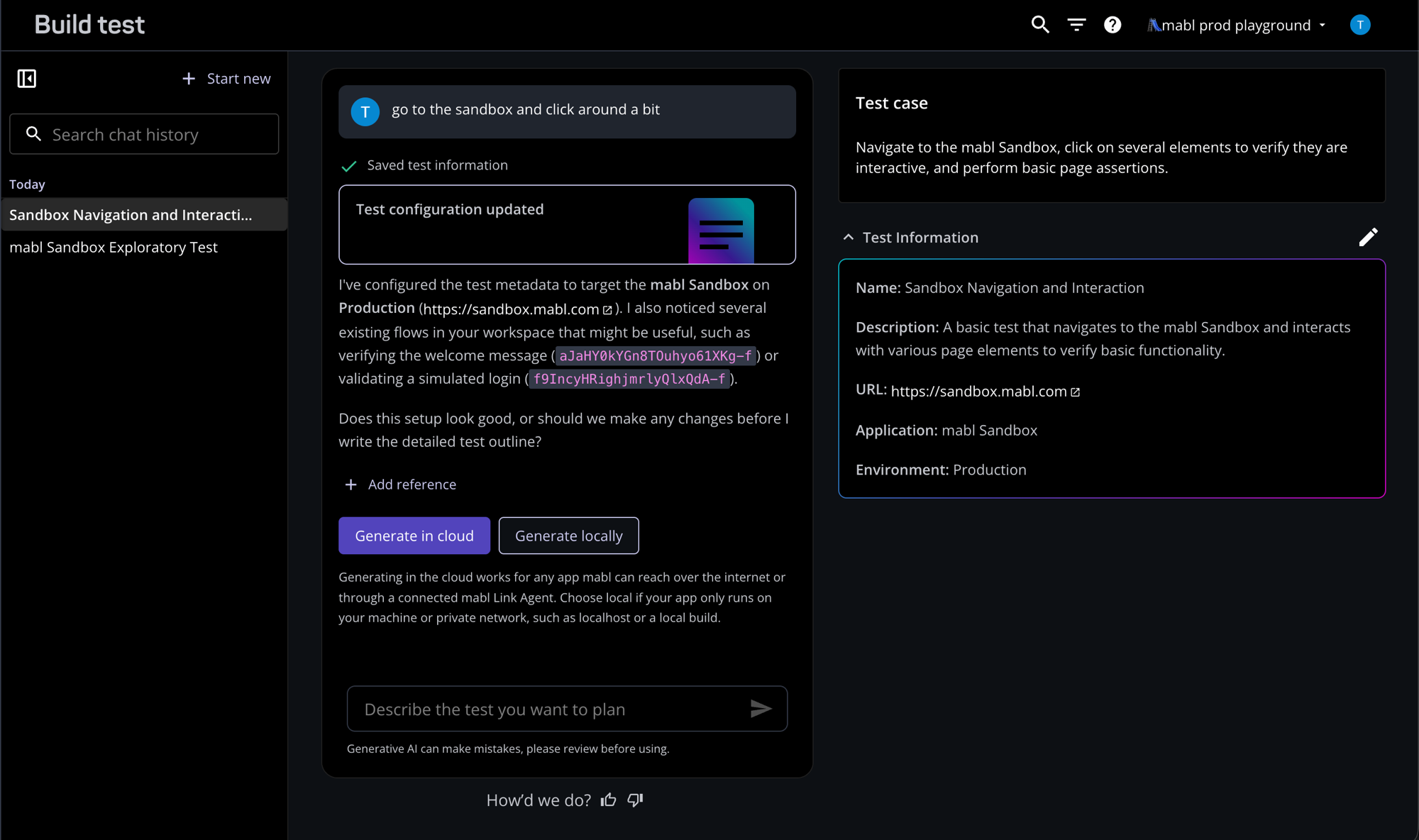
Task: Collapse the chat history sidebar panel icon
Action: [x=27, y=78]
